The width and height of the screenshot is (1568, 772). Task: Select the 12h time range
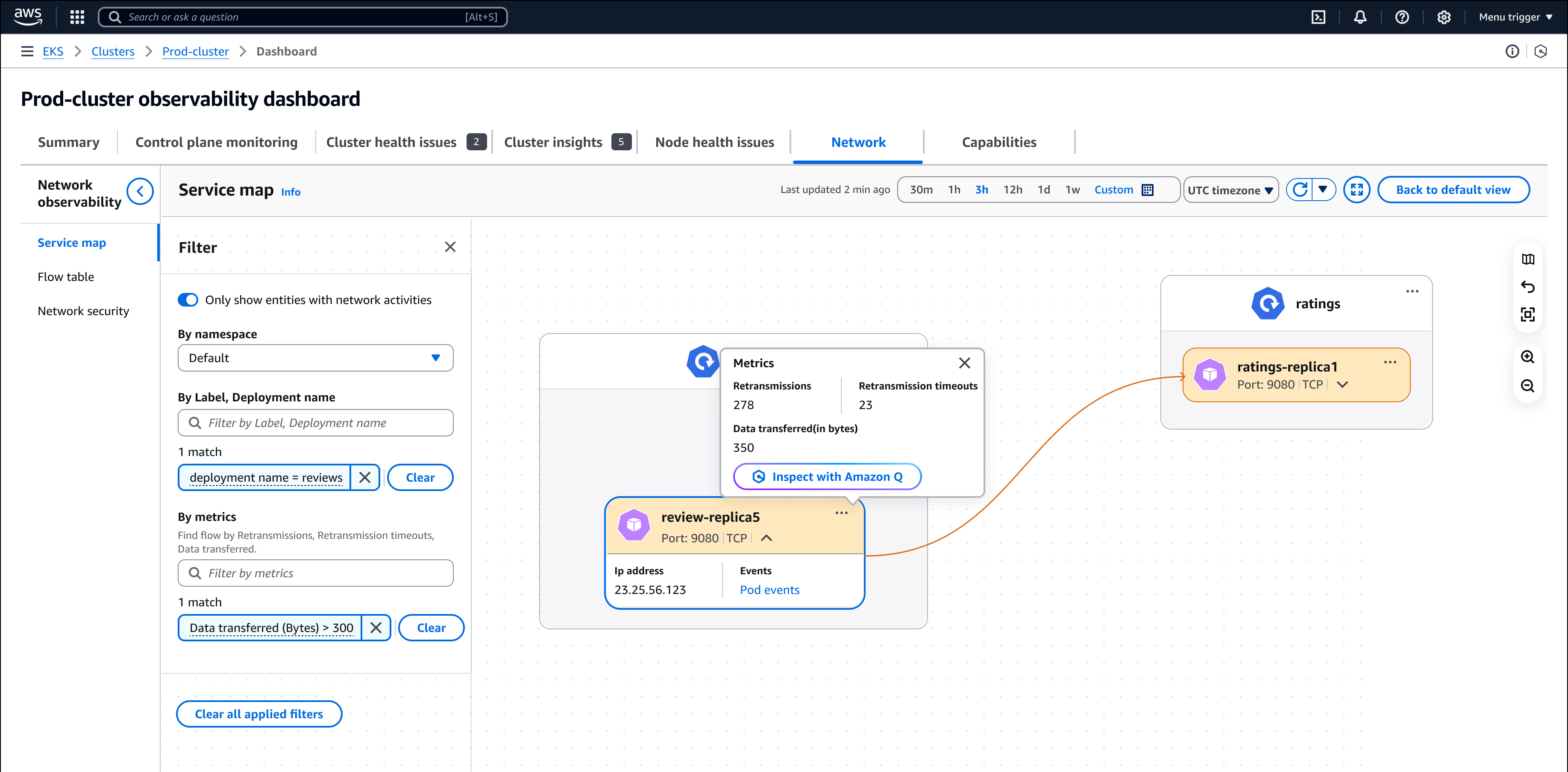(1013, 190)
